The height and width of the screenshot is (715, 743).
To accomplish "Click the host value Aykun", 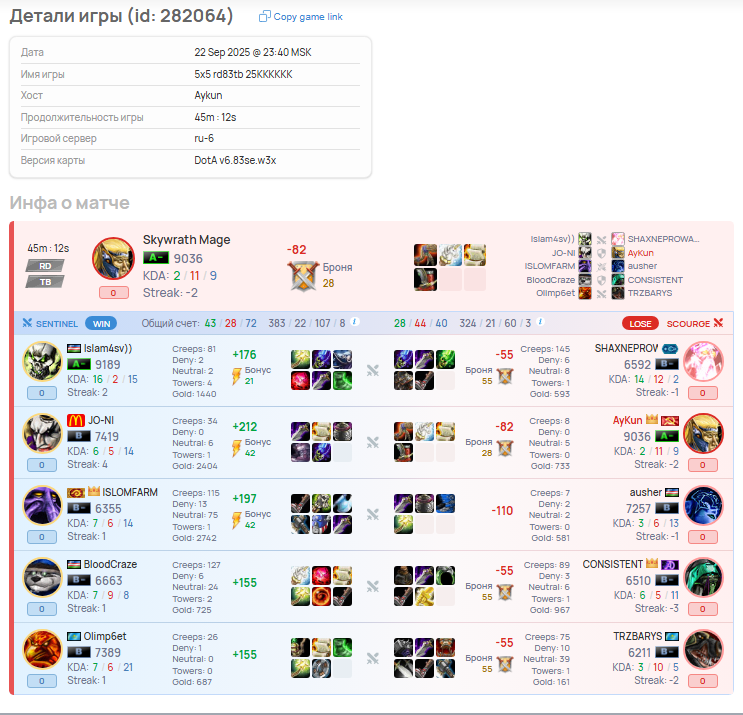I will [208, 95].
